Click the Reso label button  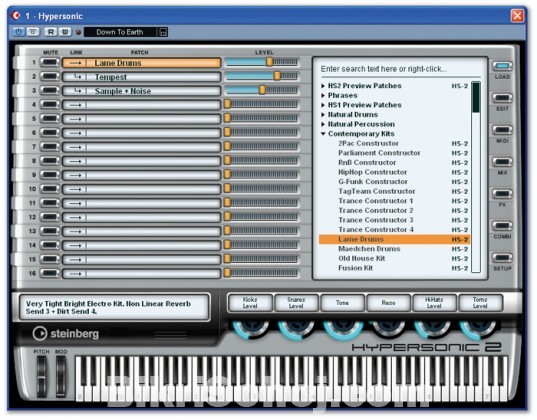[388, 303]
